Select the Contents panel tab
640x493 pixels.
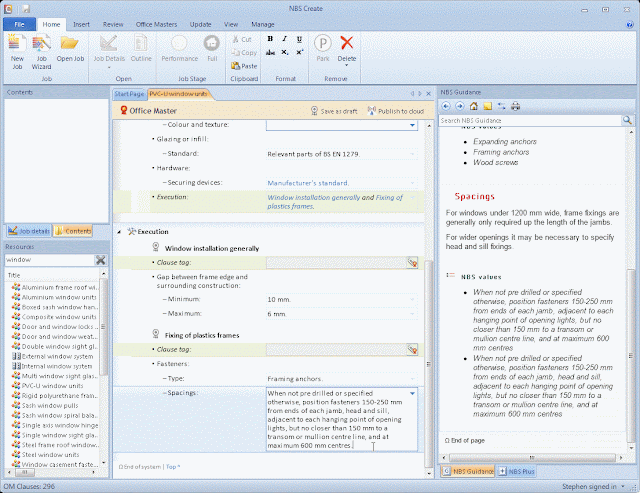73,231
